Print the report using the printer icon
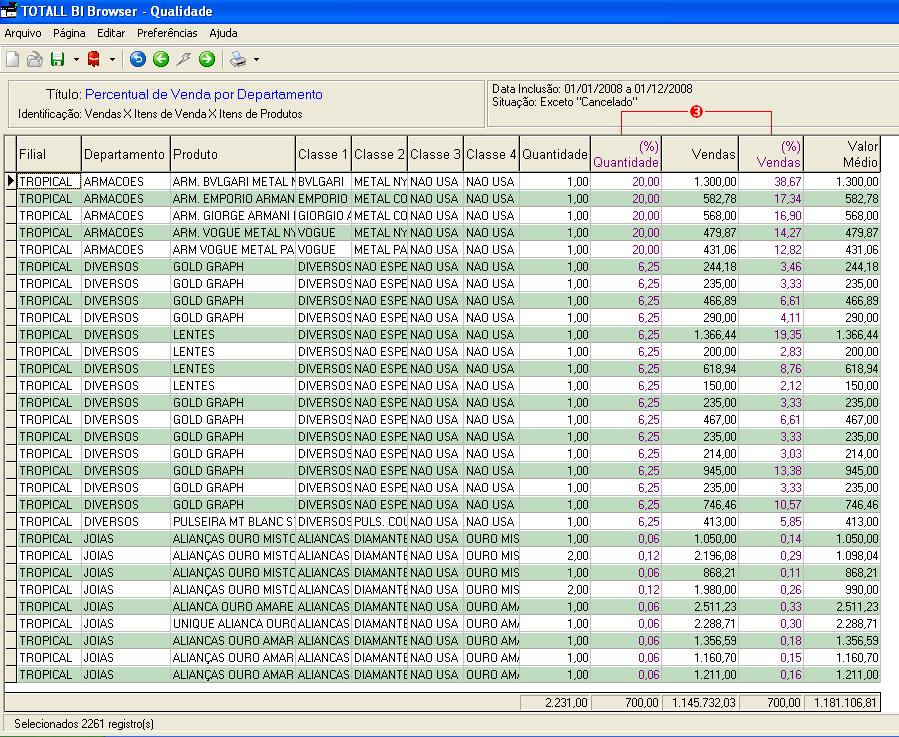Viewport: 899px width, 737px height. (238, 59)
